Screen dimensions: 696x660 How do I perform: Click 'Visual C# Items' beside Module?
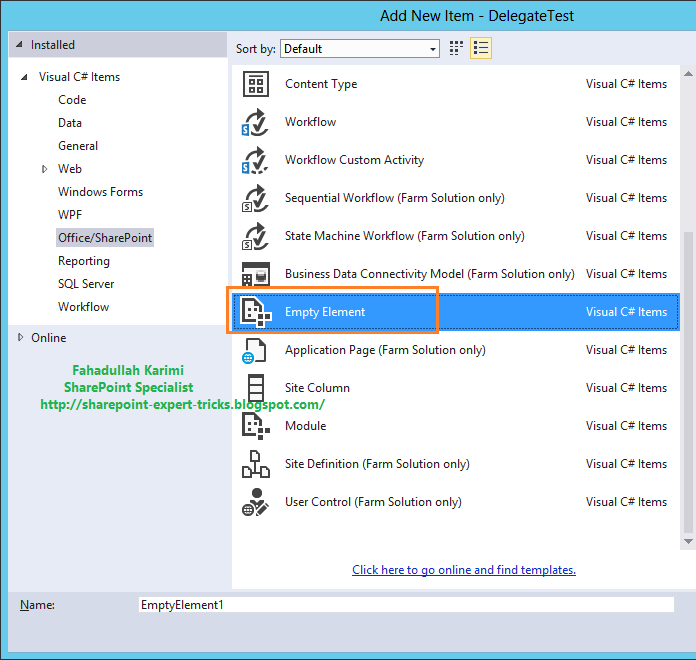click(626, 426)
